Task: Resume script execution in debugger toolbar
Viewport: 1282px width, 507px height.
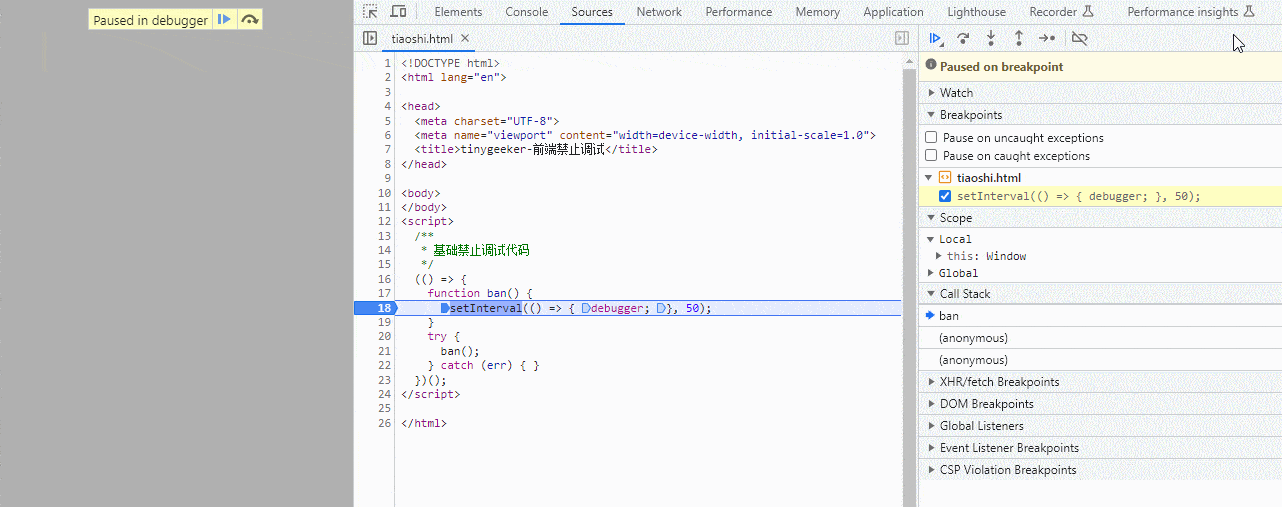Action: (936, 38)
